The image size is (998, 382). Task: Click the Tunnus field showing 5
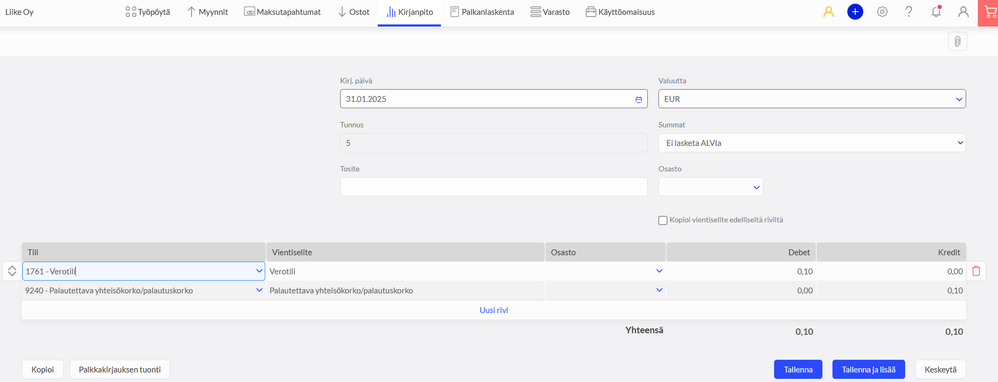[x=493, y=143]
